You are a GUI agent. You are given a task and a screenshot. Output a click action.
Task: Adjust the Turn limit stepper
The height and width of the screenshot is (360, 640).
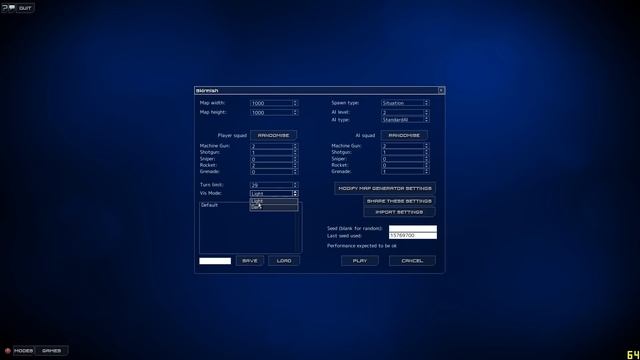(x=296, y=185)
